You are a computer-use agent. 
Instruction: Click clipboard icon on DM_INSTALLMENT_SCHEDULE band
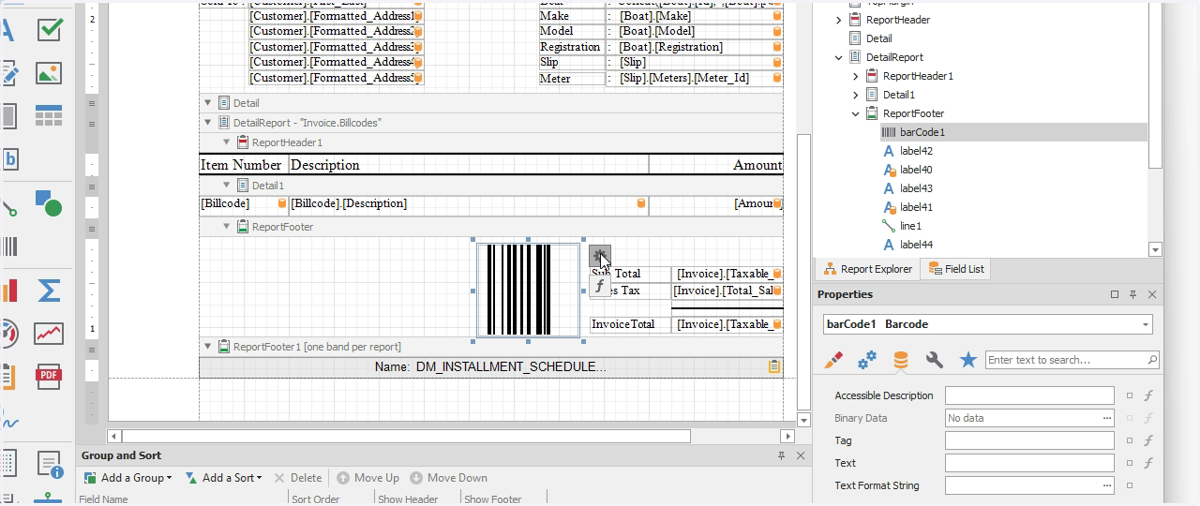pyautogui.click(x=774, y=367)
